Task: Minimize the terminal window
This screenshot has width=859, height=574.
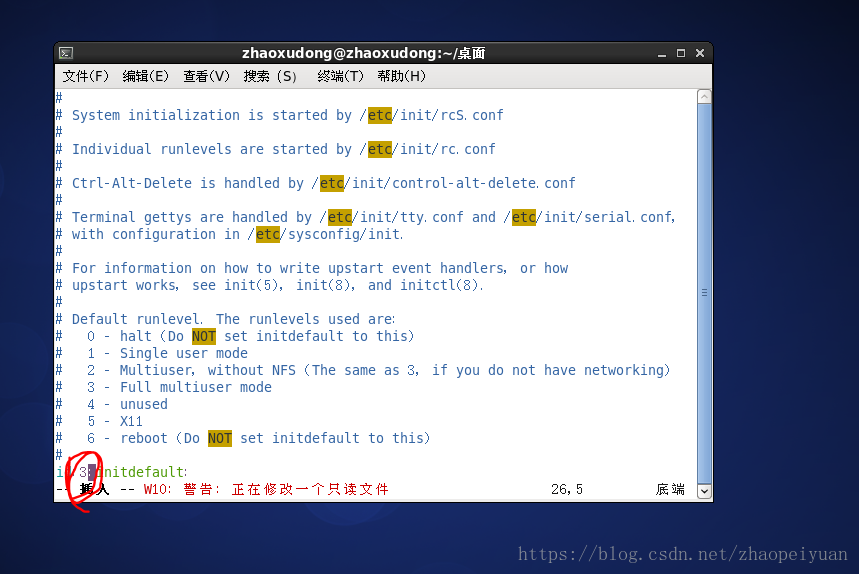Action: pyautogui.click(x=662, y=54)
